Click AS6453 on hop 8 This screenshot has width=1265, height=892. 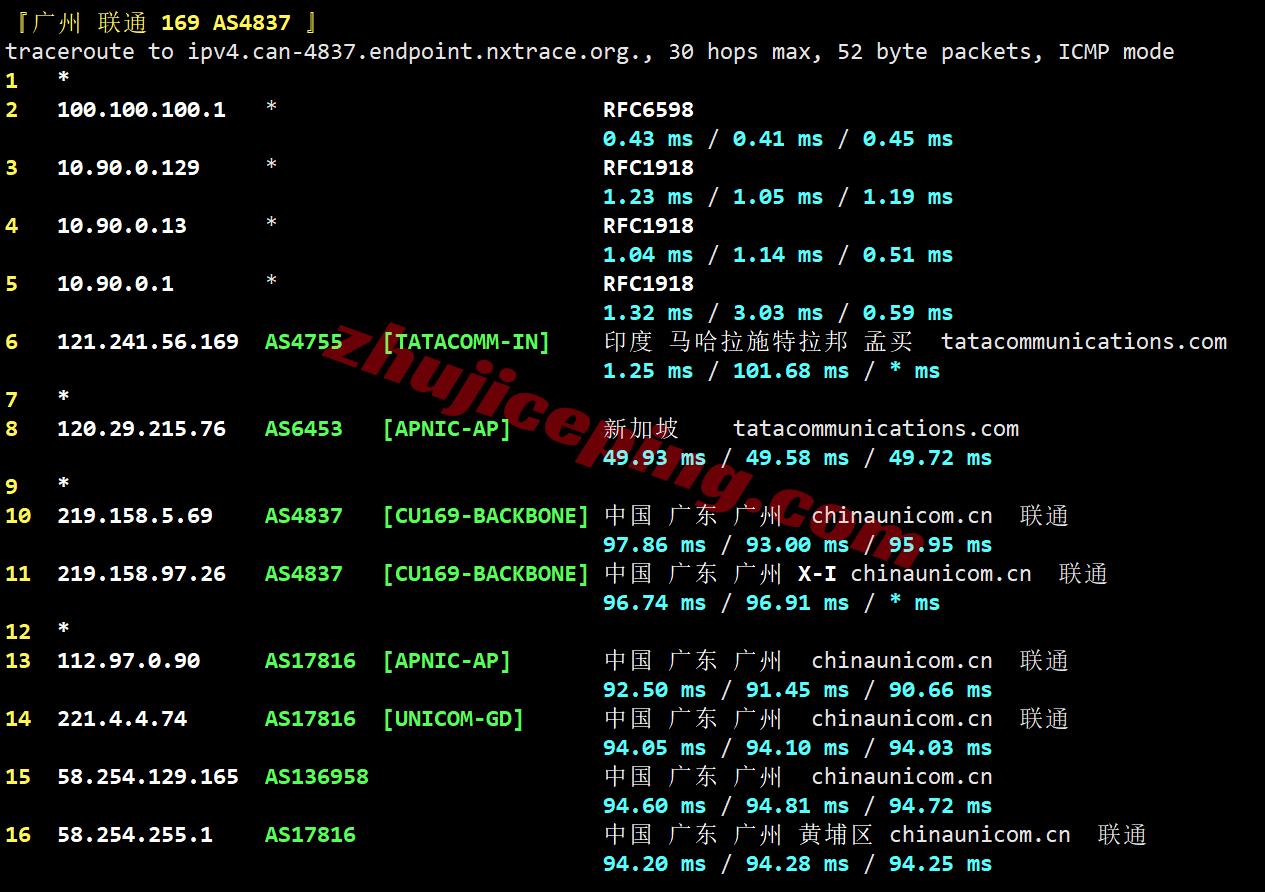coord(304,429)
